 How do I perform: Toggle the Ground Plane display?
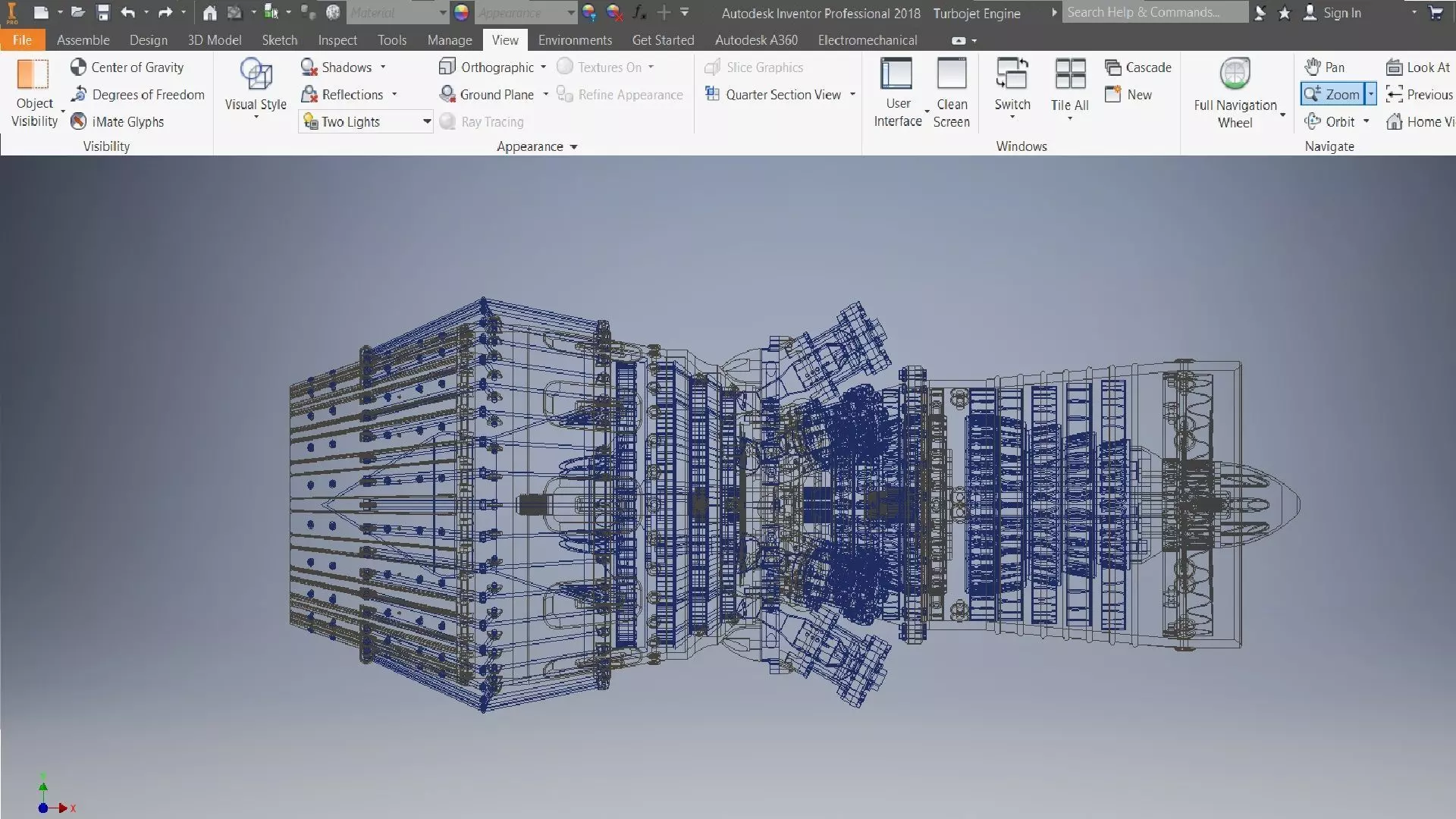point(487,94)
